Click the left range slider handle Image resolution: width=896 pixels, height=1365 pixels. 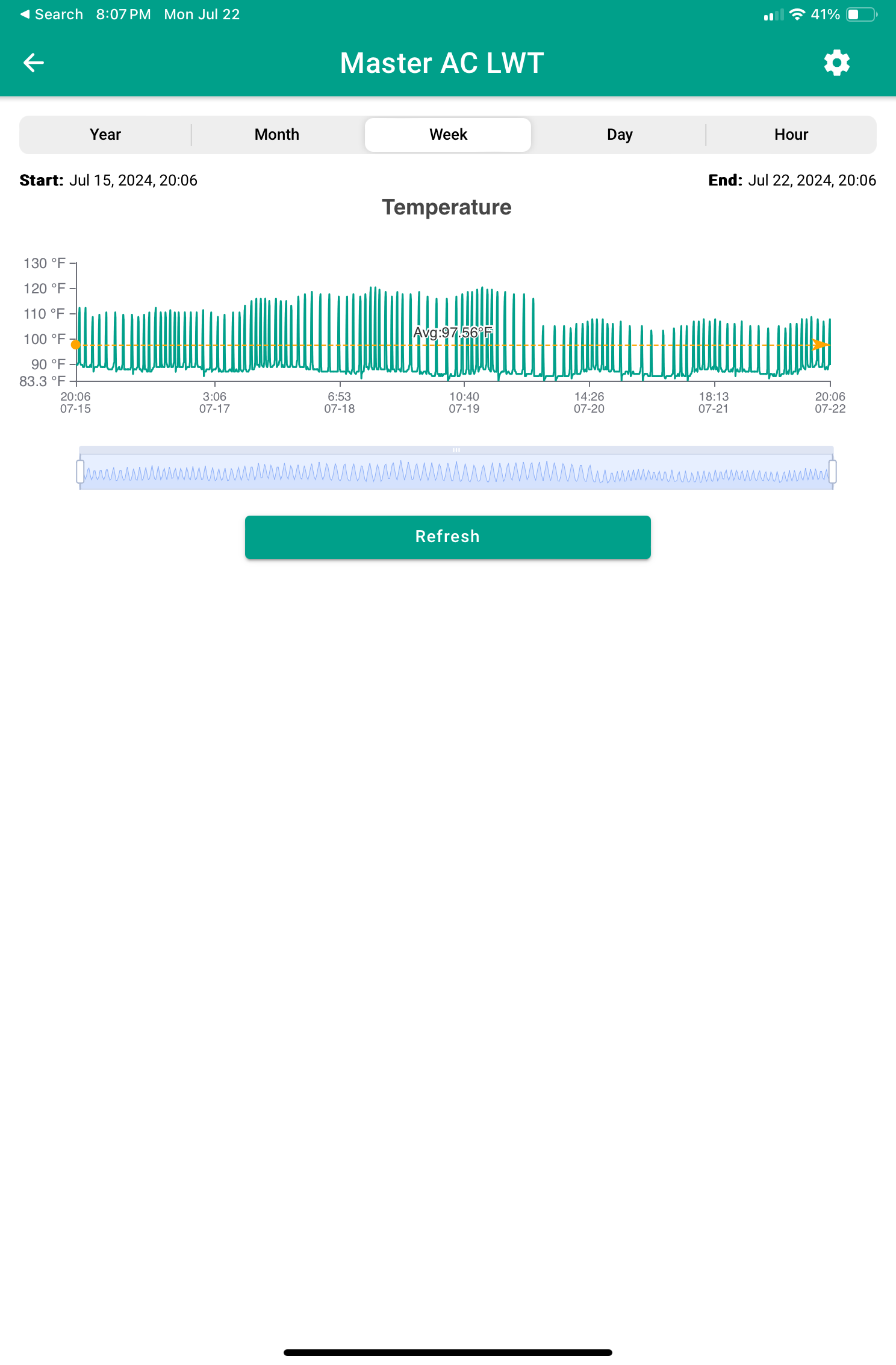80,472
